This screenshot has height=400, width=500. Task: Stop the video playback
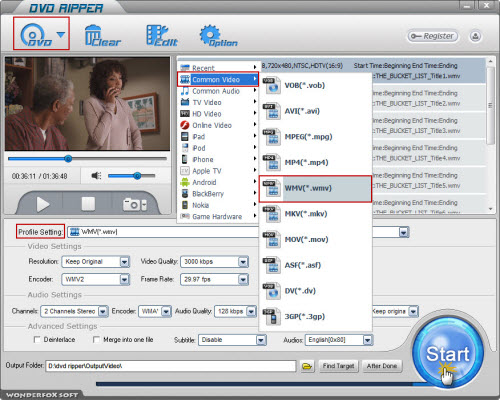pyautogui.click(x=88, y=203)
